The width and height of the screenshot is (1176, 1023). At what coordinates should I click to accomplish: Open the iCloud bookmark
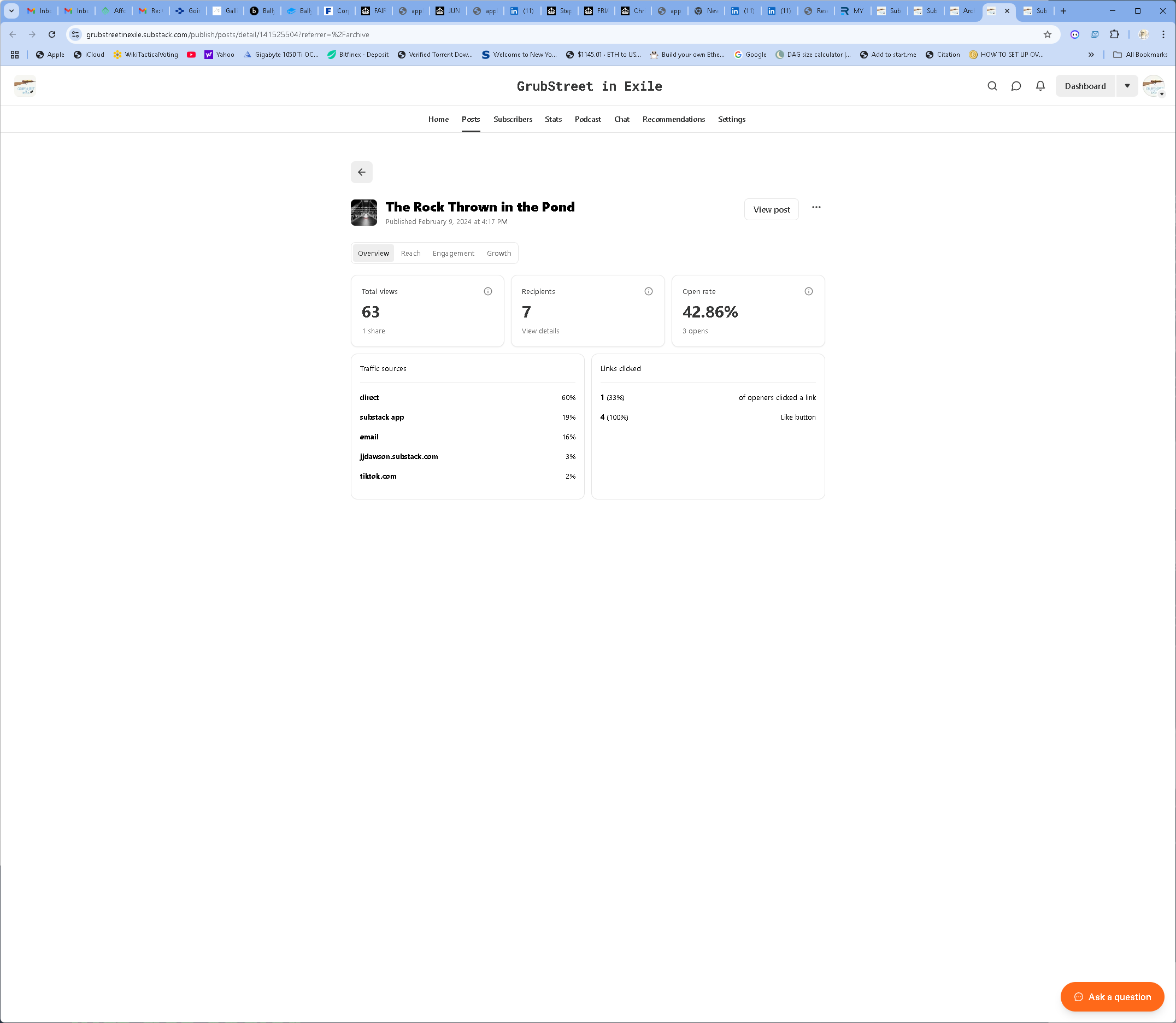click(89, 54)
